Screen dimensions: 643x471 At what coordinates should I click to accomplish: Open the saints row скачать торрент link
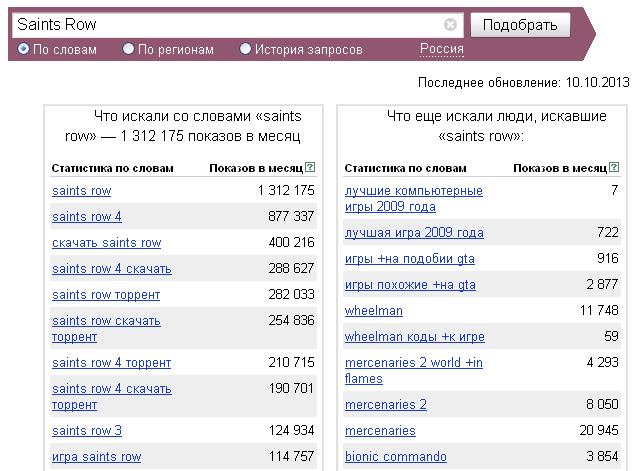click(x=106, y=329)
